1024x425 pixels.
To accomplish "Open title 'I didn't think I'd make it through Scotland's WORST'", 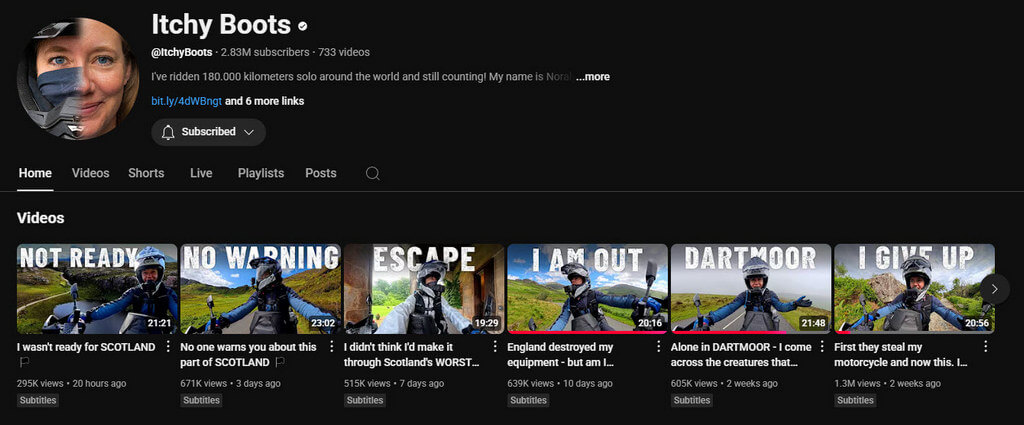I will coord(412,354).
